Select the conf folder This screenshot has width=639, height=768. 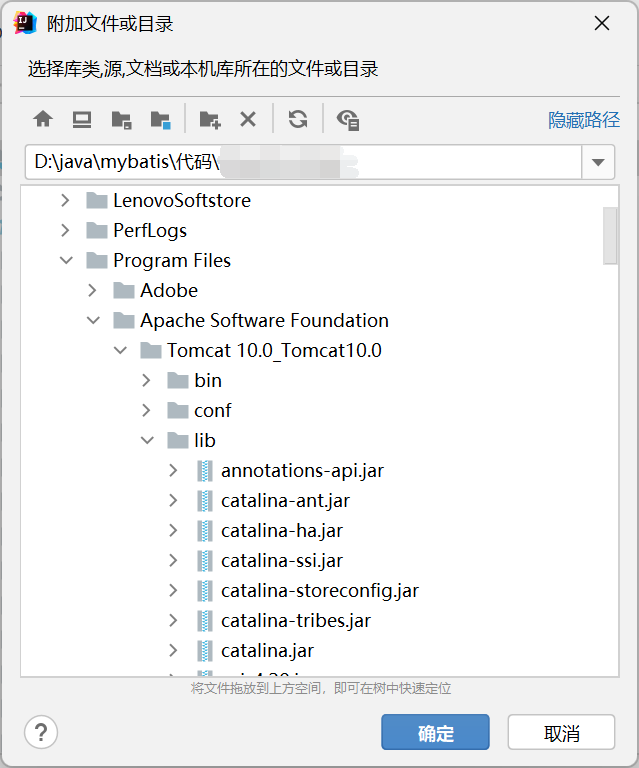(212, 410)
